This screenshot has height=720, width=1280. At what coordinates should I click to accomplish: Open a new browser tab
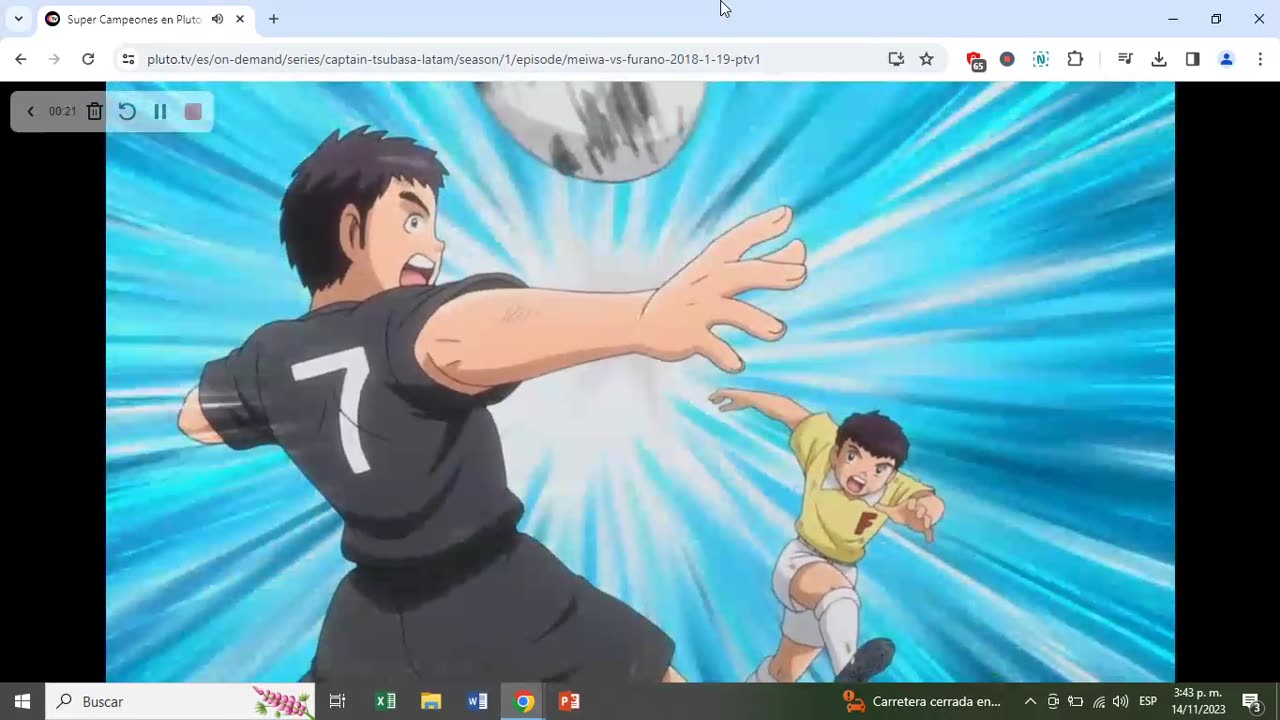274,19
